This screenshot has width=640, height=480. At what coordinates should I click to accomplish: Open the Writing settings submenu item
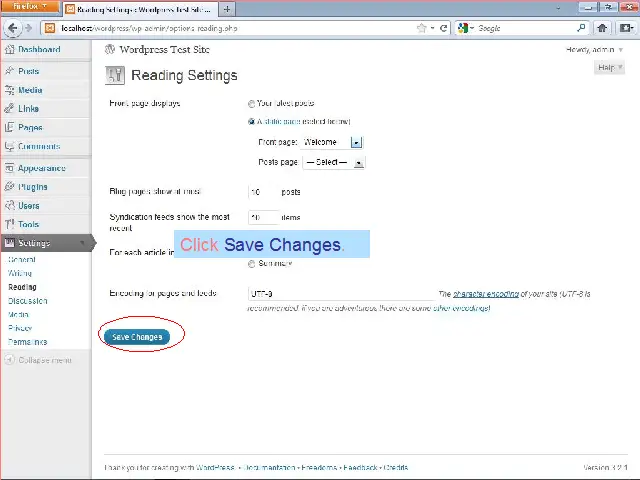pos(20,273)
